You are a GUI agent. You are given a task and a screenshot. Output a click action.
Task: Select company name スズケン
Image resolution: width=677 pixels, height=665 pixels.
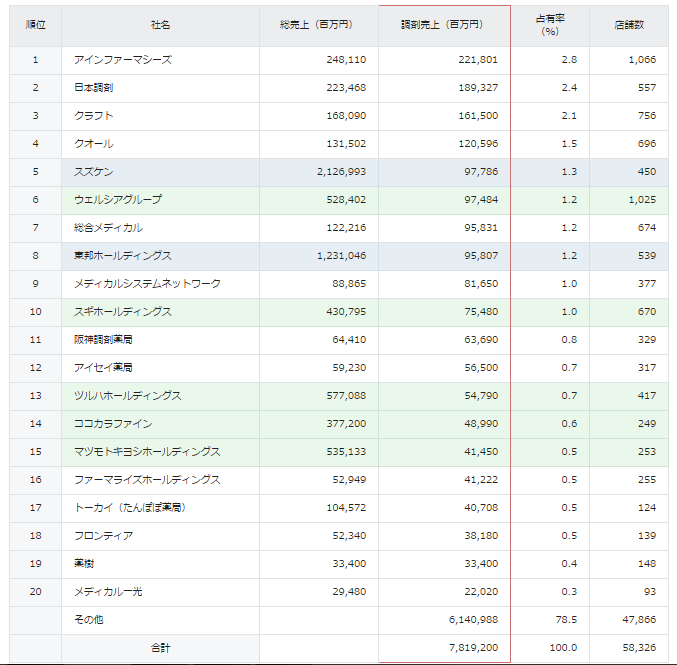93,172
